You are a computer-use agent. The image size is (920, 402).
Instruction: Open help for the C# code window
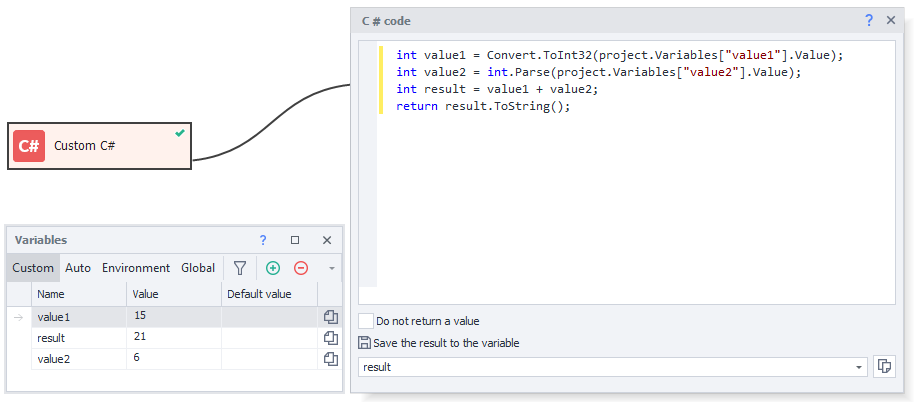[x=869, y=21]
